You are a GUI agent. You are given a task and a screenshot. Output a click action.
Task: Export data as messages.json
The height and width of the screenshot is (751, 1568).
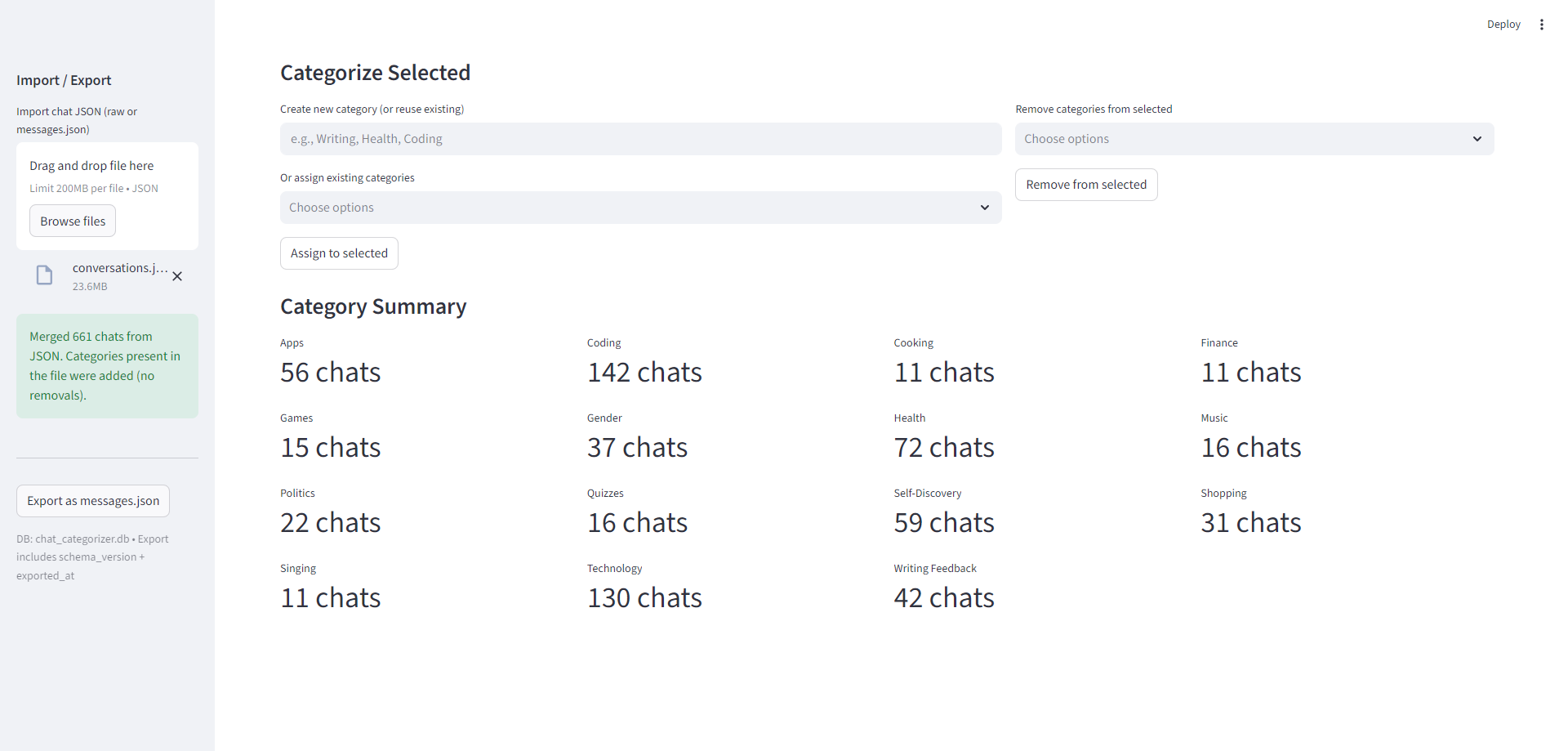click(x=93, y=501)
